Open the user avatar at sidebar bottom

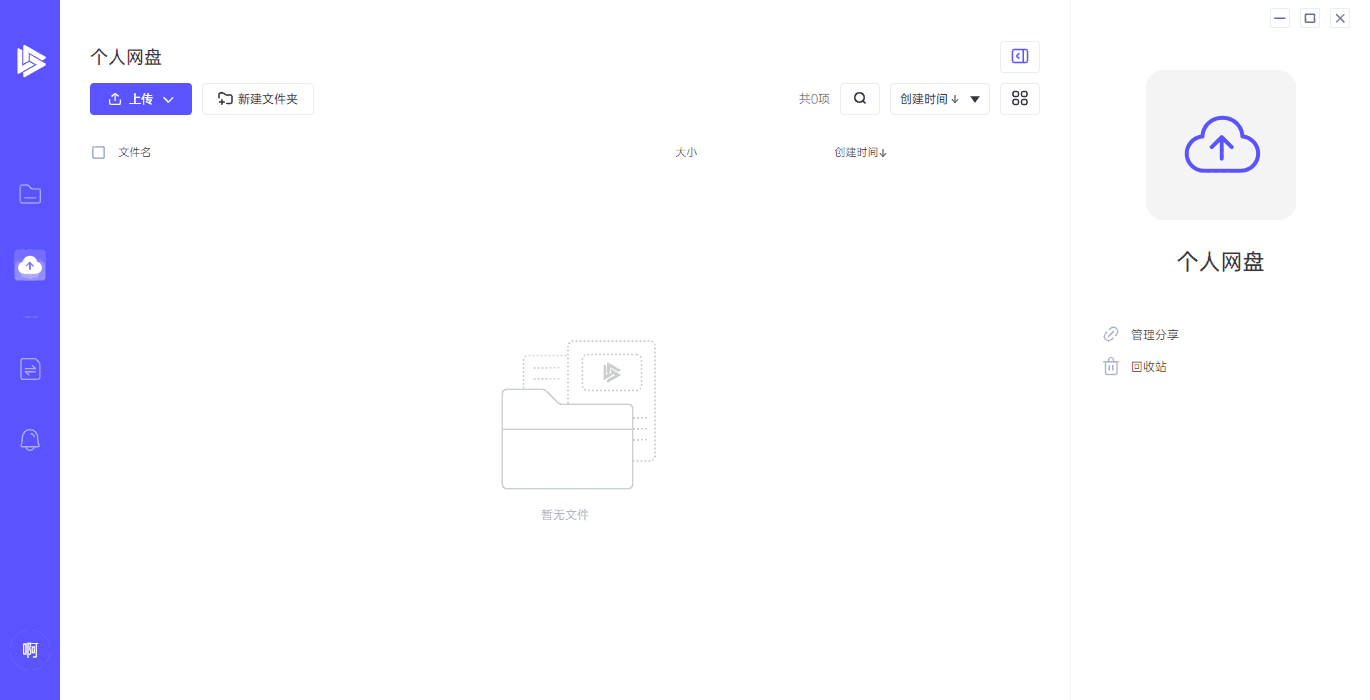tap(30, 650)
